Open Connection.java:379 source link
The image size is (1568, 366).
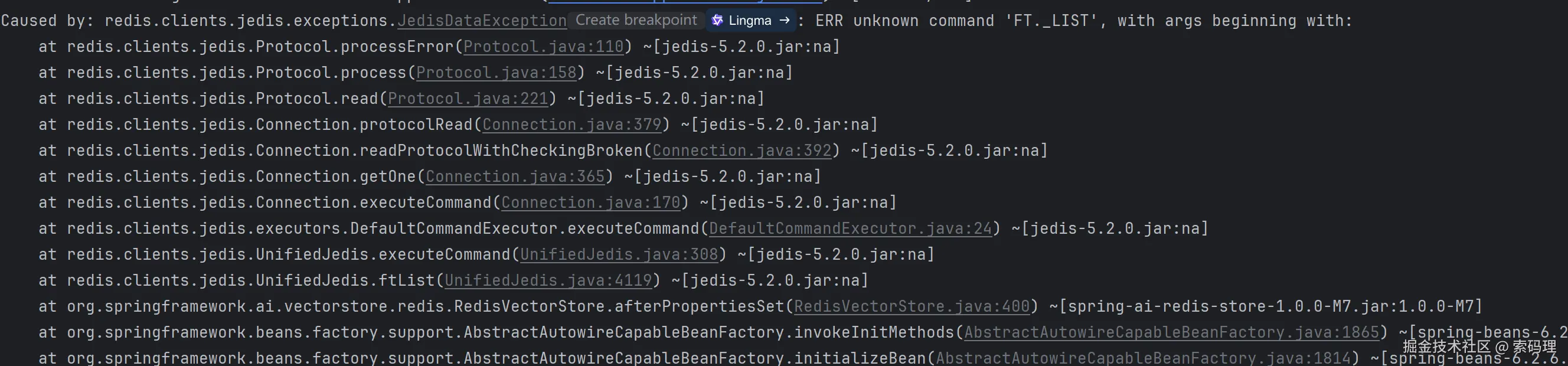572,125
